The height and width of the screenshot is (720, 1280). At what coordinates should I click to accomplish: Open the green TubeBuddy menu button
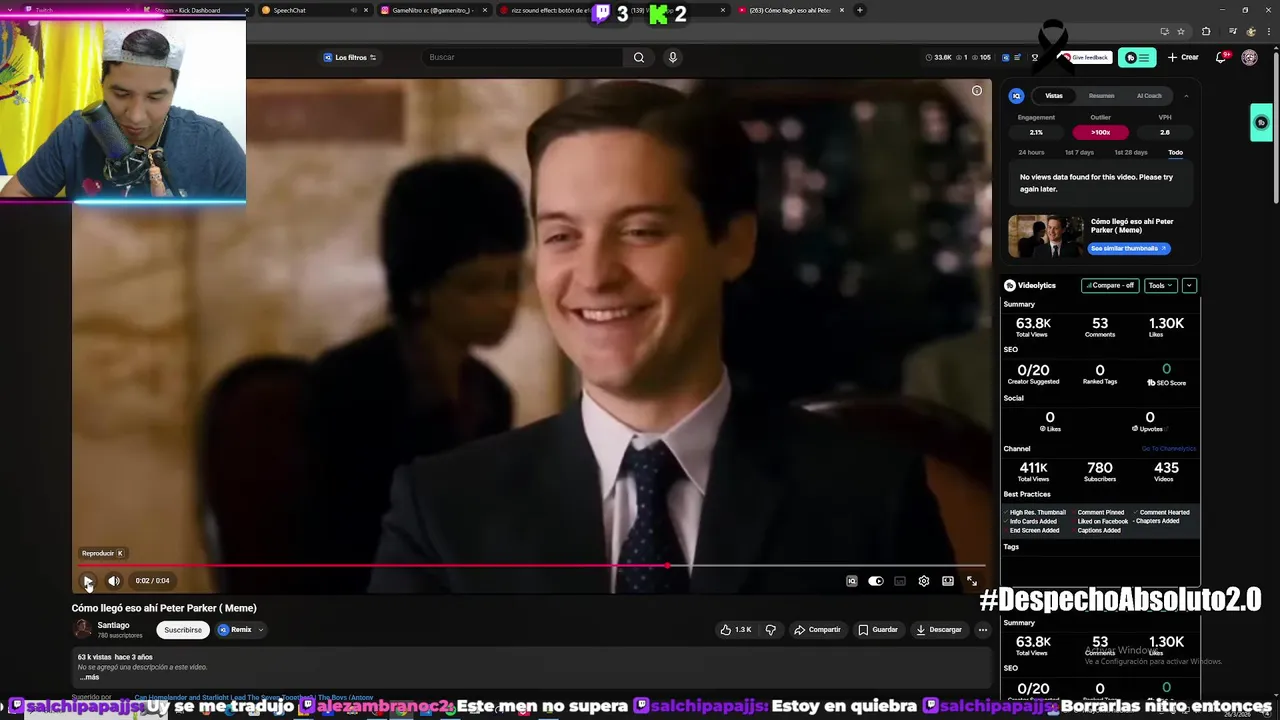1137,57
